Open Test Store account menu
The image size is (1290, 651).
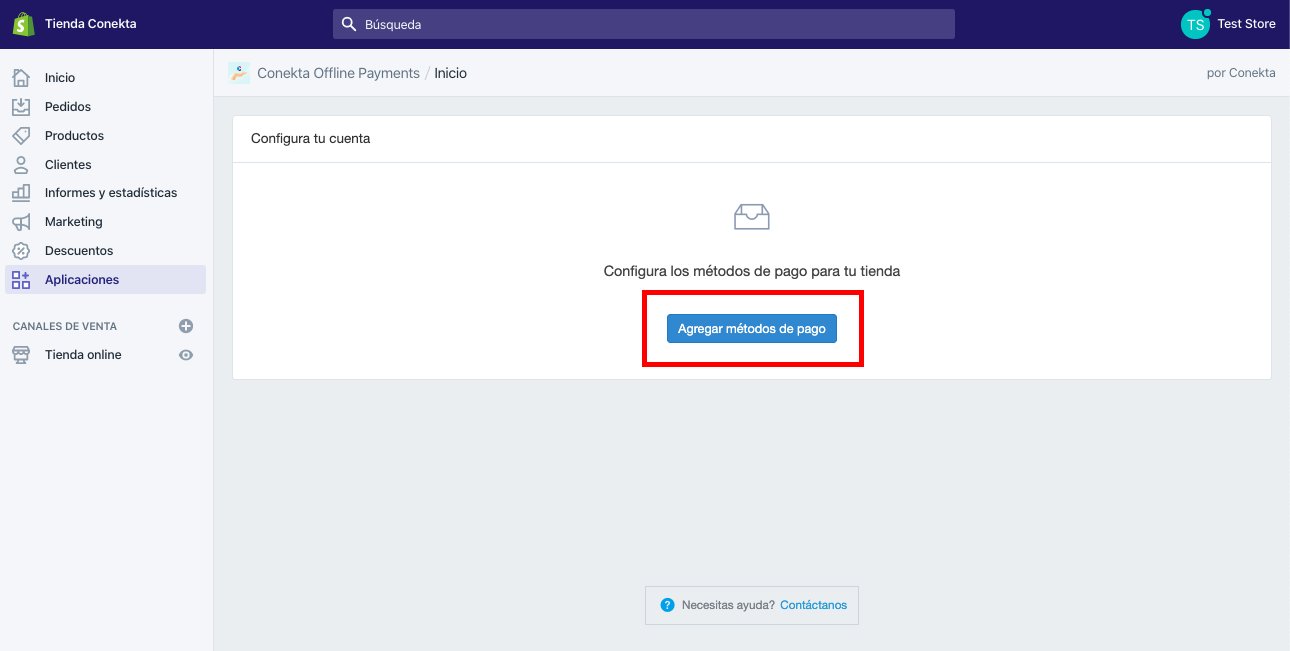point(1246,24)
